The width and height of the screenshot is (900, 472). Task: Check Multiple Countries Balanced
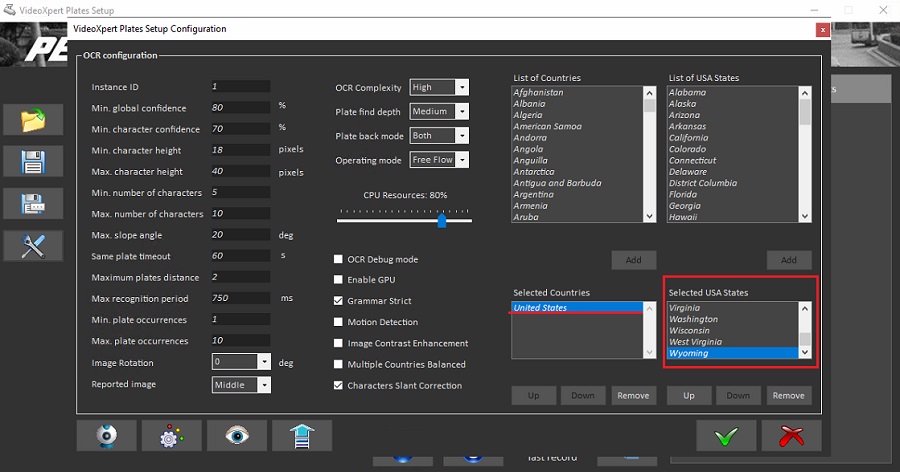pyautogui.click(x=339, y=364)
